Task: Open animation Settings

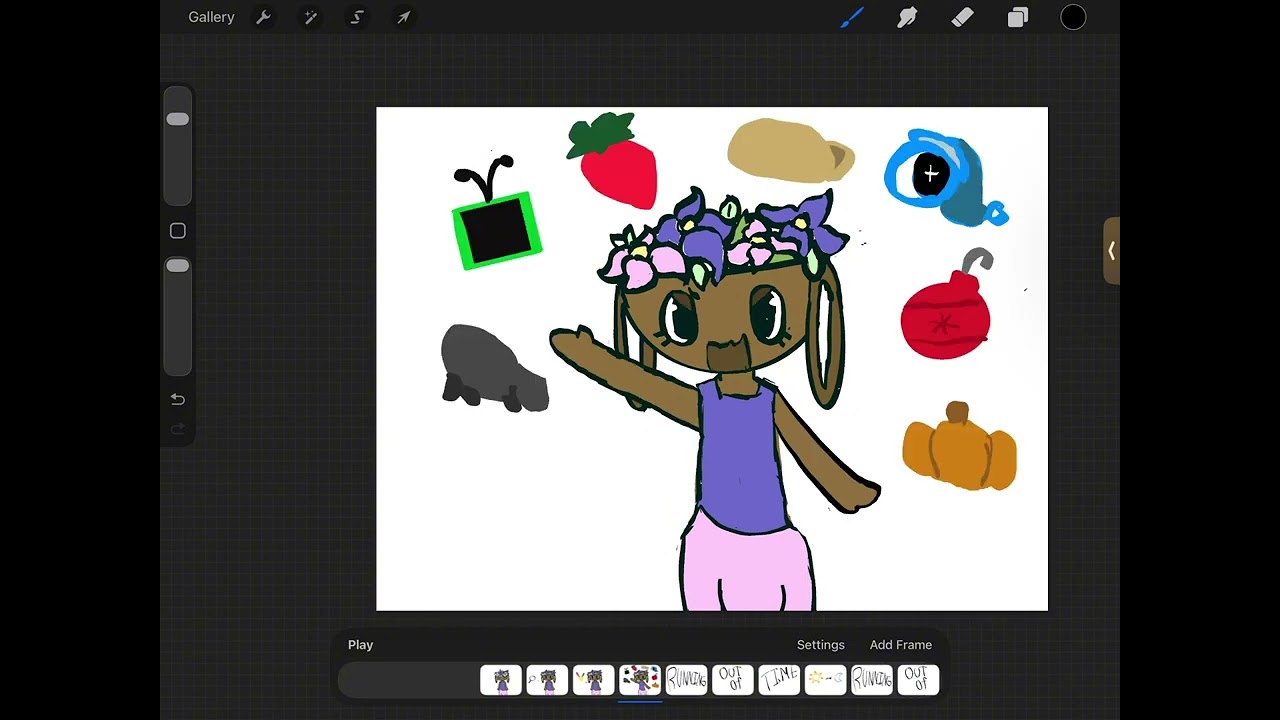Action: tap(821, 645)
